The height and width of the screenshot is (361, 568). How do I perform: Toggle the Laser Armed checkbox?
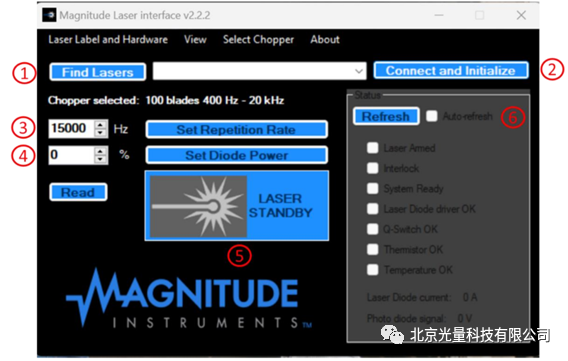372,148
